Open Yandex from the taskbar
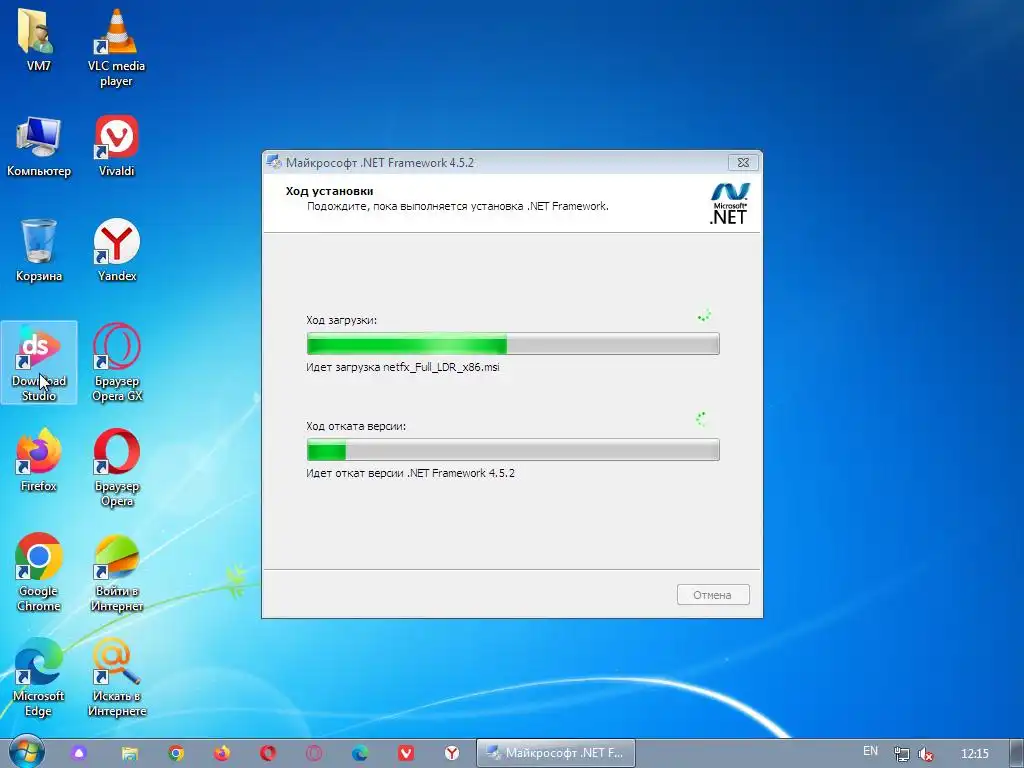This screenshot has width=1024, height=768. click(451, 753)
